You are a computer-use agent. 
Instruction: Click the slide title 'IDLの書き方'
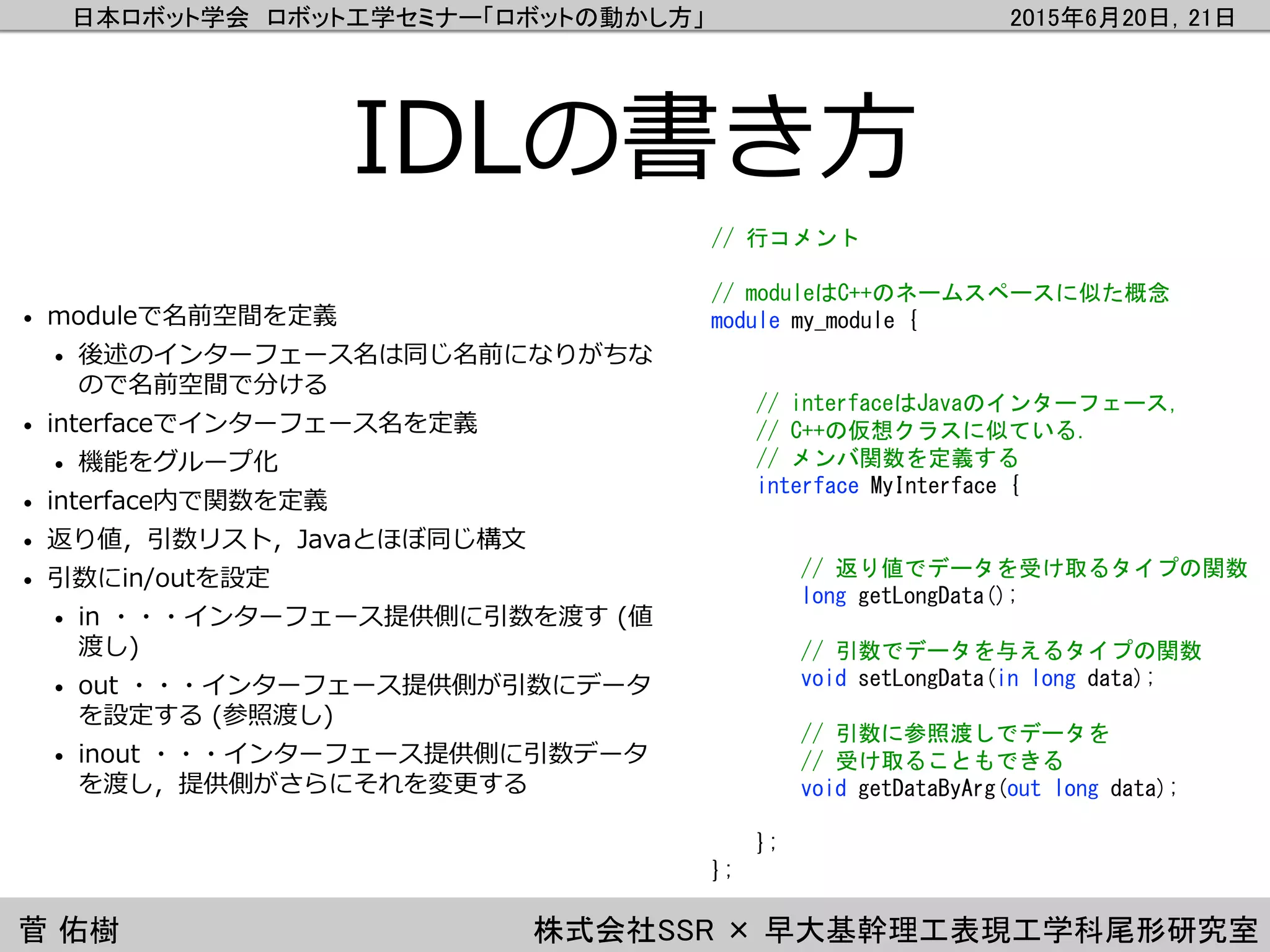click(x=634, y=136)
